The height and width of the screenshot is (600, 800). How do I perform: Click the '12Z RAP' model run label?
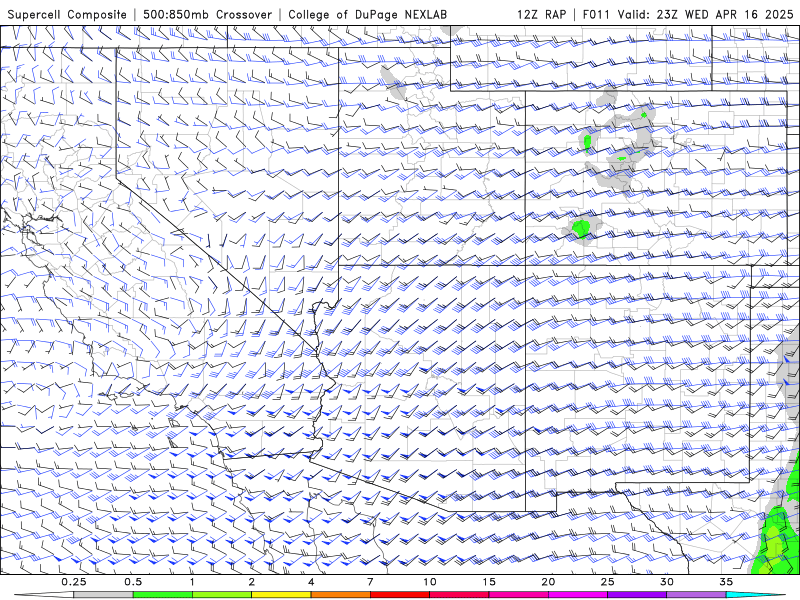(x=541, y=15)
